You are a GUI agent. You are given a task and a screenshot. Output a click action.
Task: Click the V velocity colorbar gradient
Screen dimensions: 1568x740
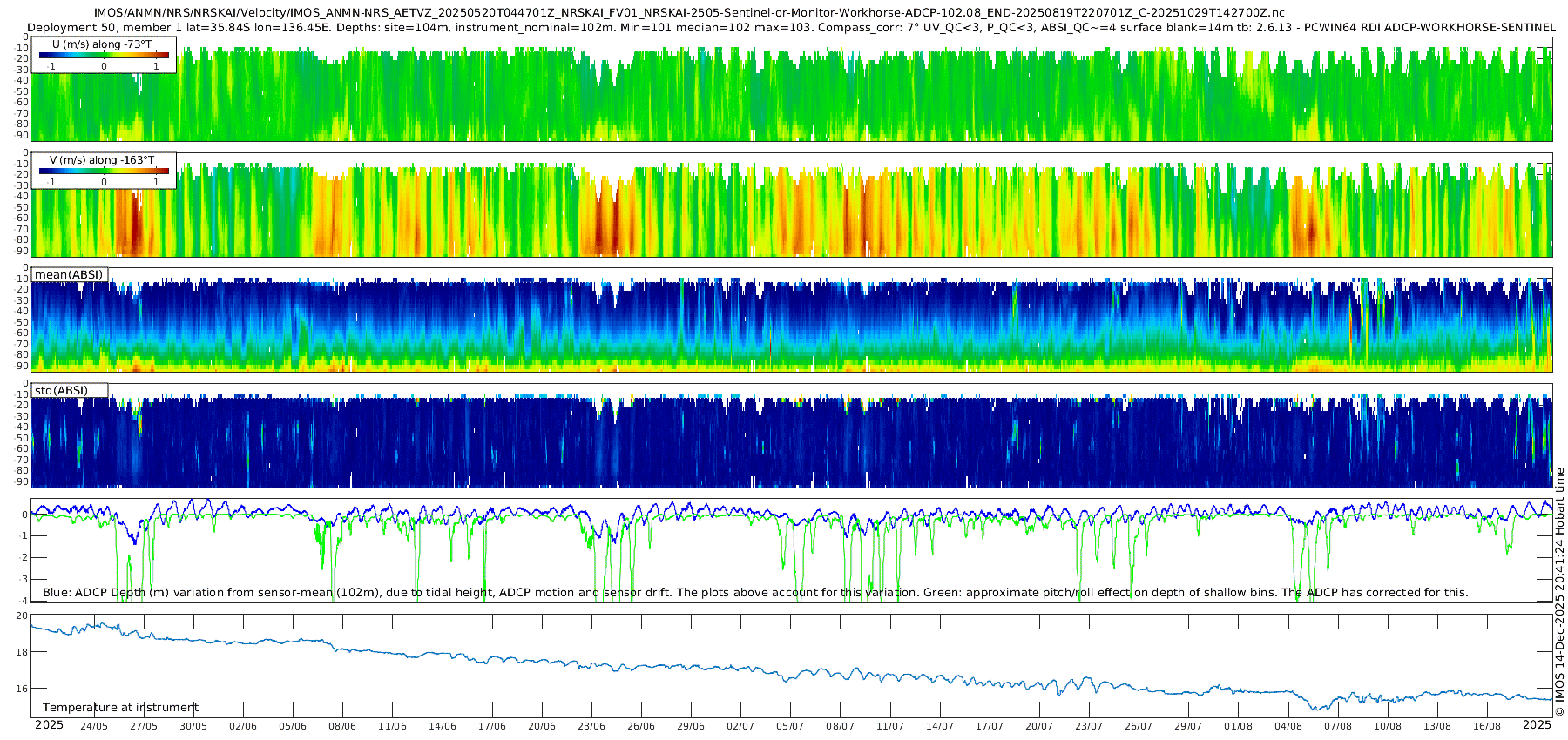click(x=104, y=172)
